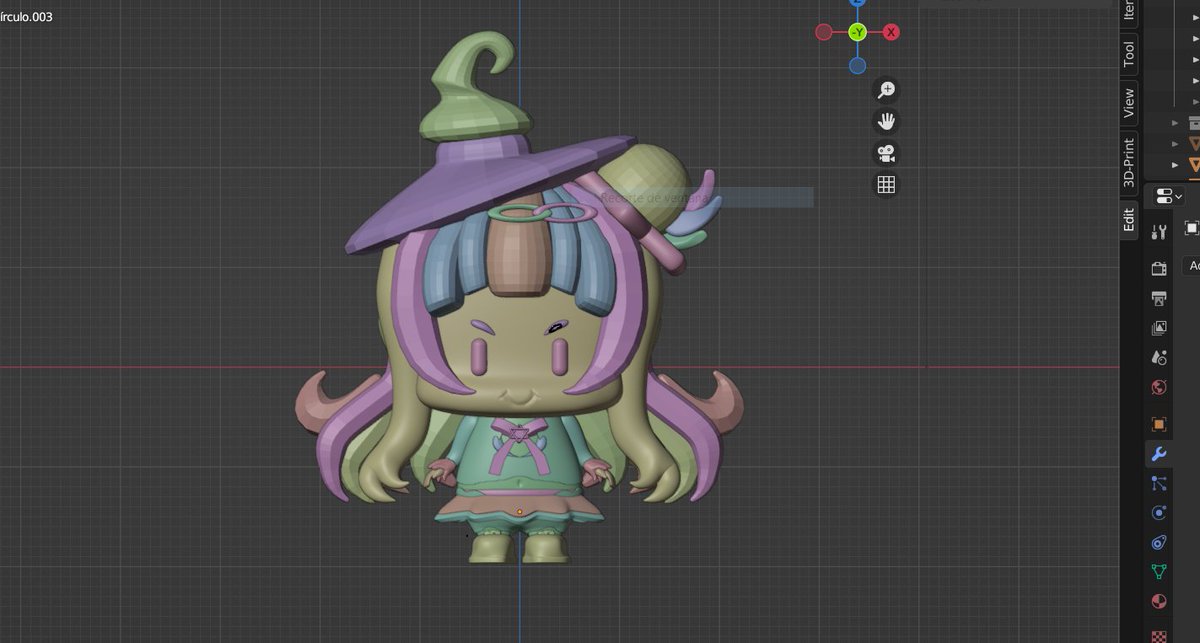Open the Output properties printer icon
This screenshot has width=1200, height=643.
pos(1159,298)
